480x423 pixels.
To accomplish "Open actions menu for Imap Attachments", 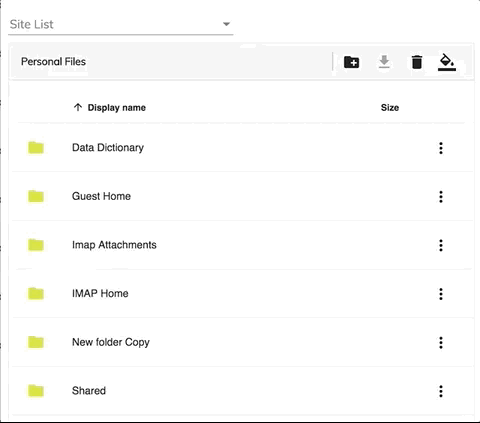I will (441, 245).
